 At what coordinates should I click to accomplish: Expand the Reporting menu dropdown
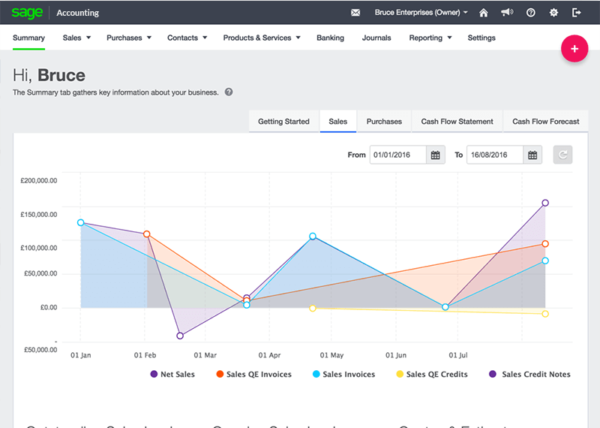coord(430,37)
